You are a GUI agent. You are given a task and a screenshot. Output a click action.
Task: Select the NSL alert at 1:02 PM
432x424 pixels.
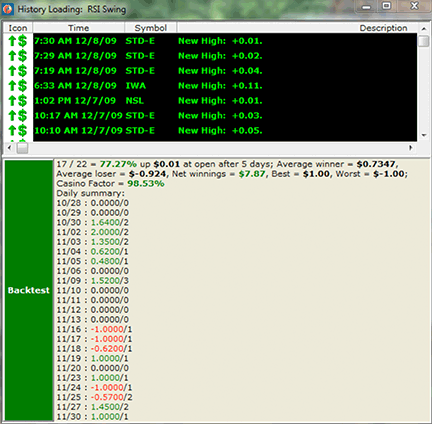click(x=225, y=101)
